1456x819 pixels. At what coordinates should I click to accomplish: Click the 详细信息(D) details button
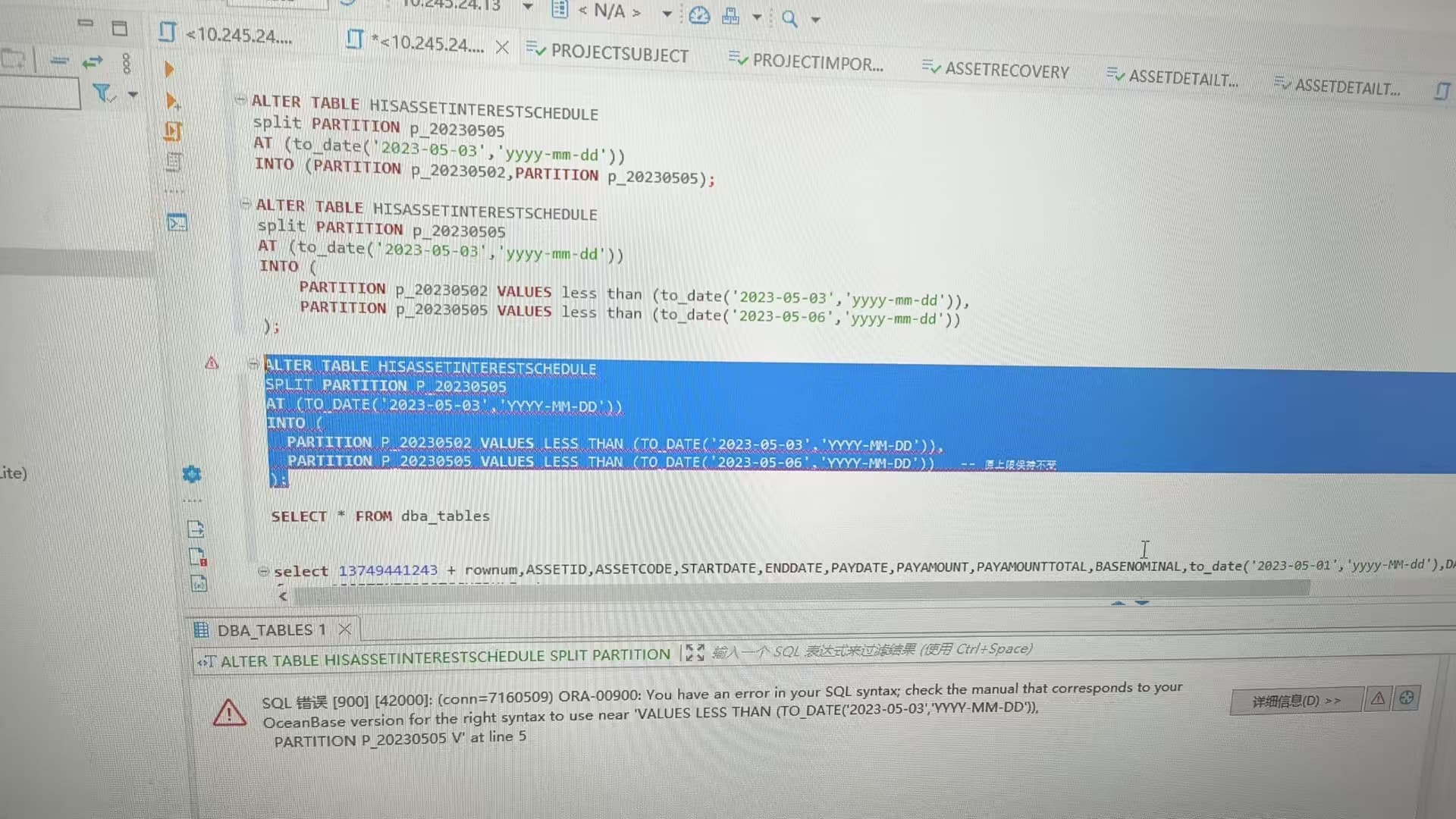1295,701
